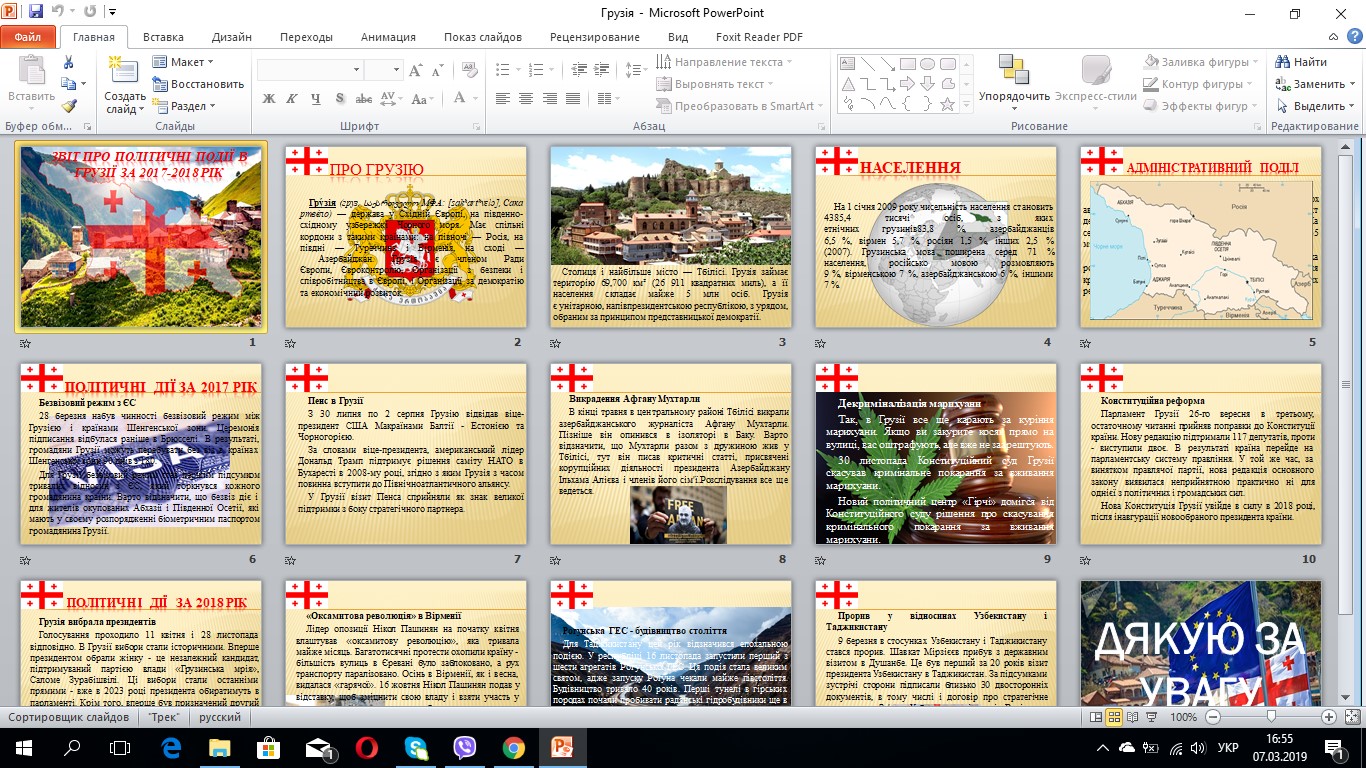Open the font size combo box
Image resolution: width=1366 pixels, height=768 pixels.
tap(383, 70)
